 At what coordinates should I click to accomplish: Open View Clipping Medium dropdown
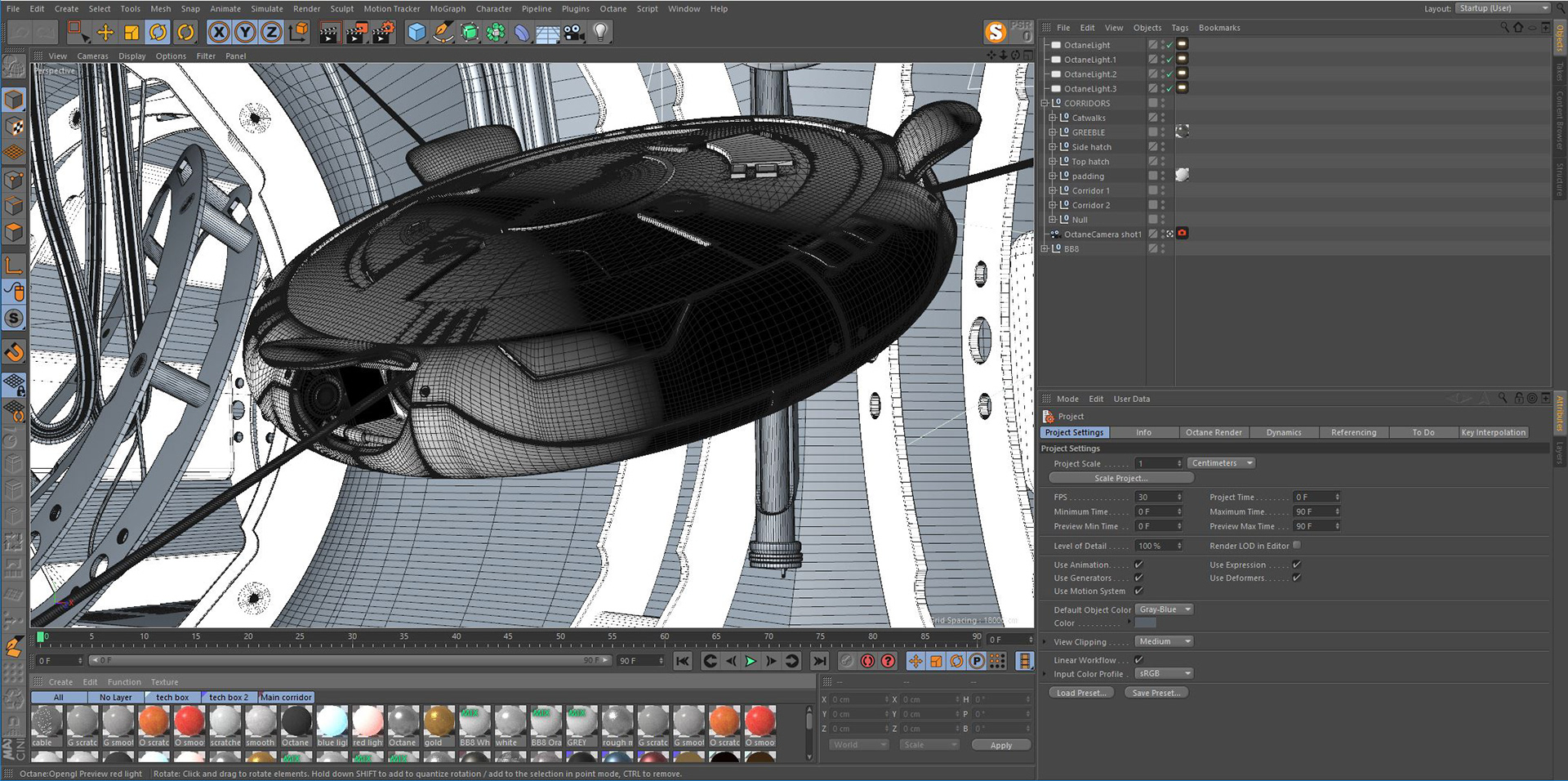[1164, 641]
